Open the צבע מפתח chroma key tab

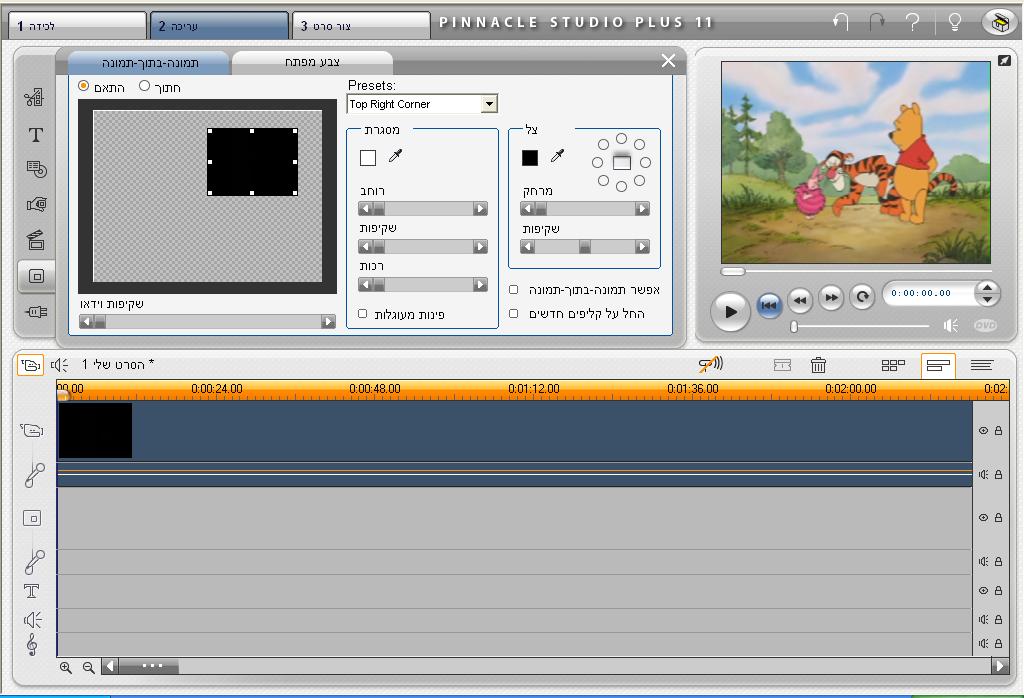click(312, 62)
